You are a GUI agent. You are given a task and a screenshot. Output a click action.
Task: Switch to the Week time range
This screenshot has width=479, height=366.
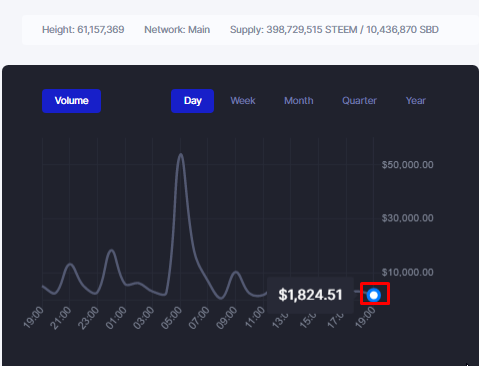[243, 101]
